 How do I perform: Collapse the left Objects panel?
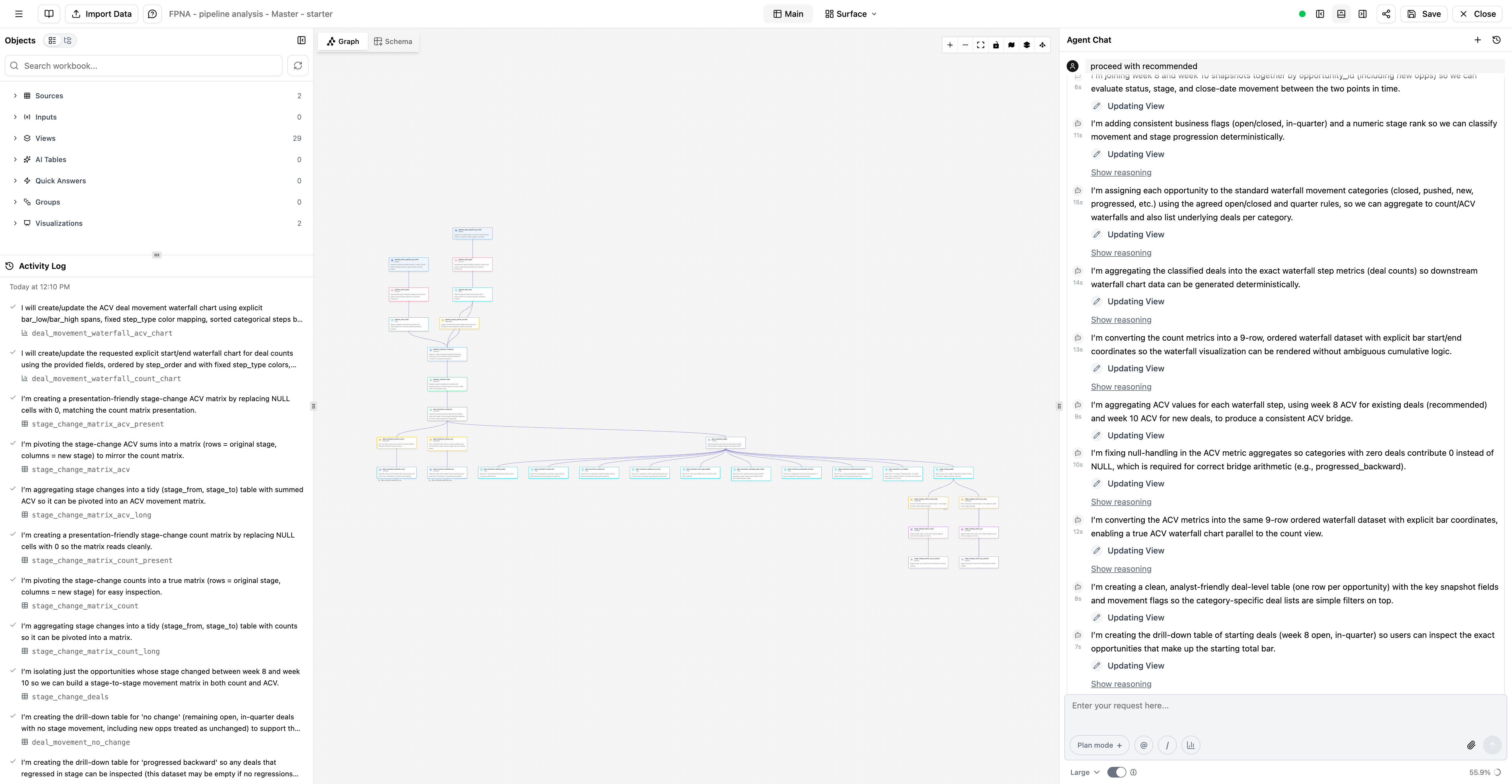pos(302,40)
